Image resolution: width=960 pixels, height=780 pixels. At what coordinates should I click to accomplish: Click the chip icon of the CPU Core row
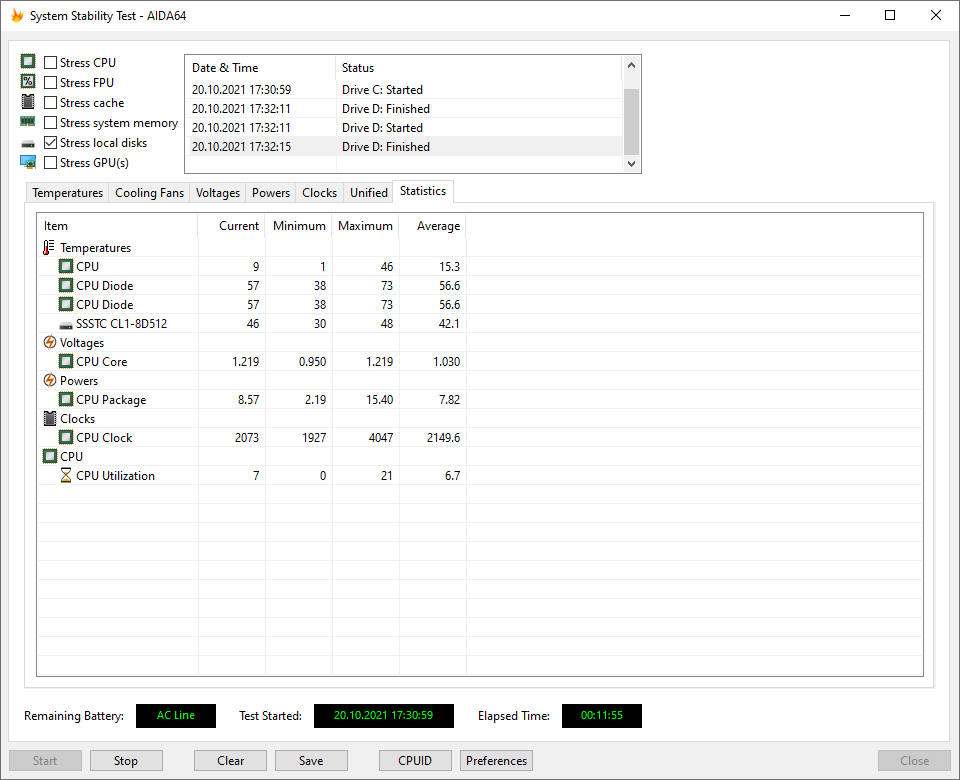coord(66,361)
